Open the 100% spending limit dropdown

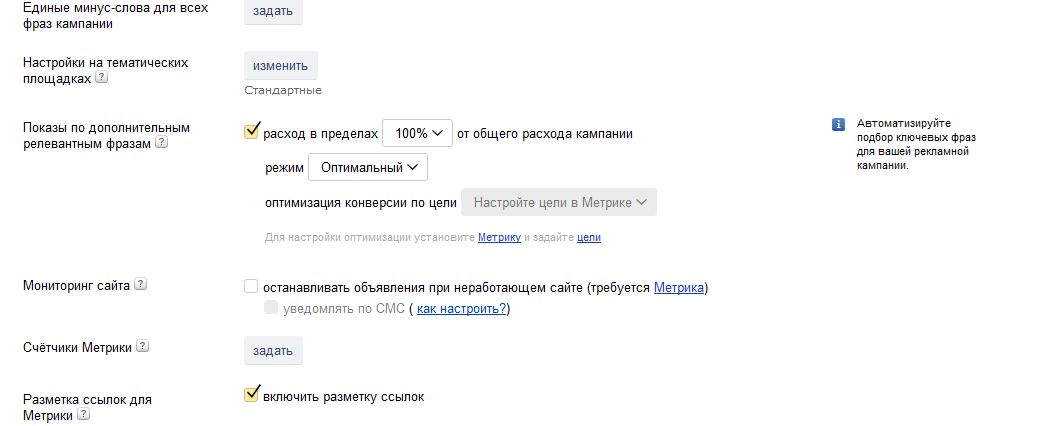pyautogui.click(x=417, y=133)
